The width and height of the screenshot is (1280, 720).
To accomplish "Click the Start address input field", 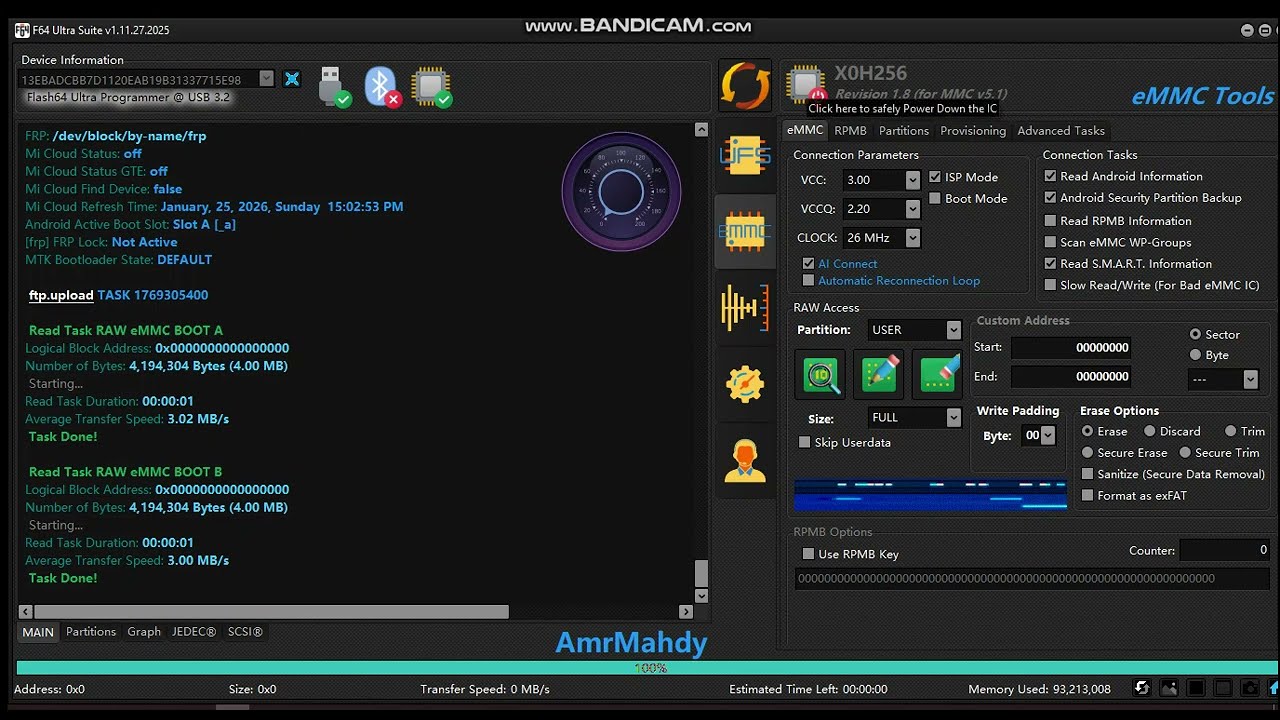I will 1071,348.
